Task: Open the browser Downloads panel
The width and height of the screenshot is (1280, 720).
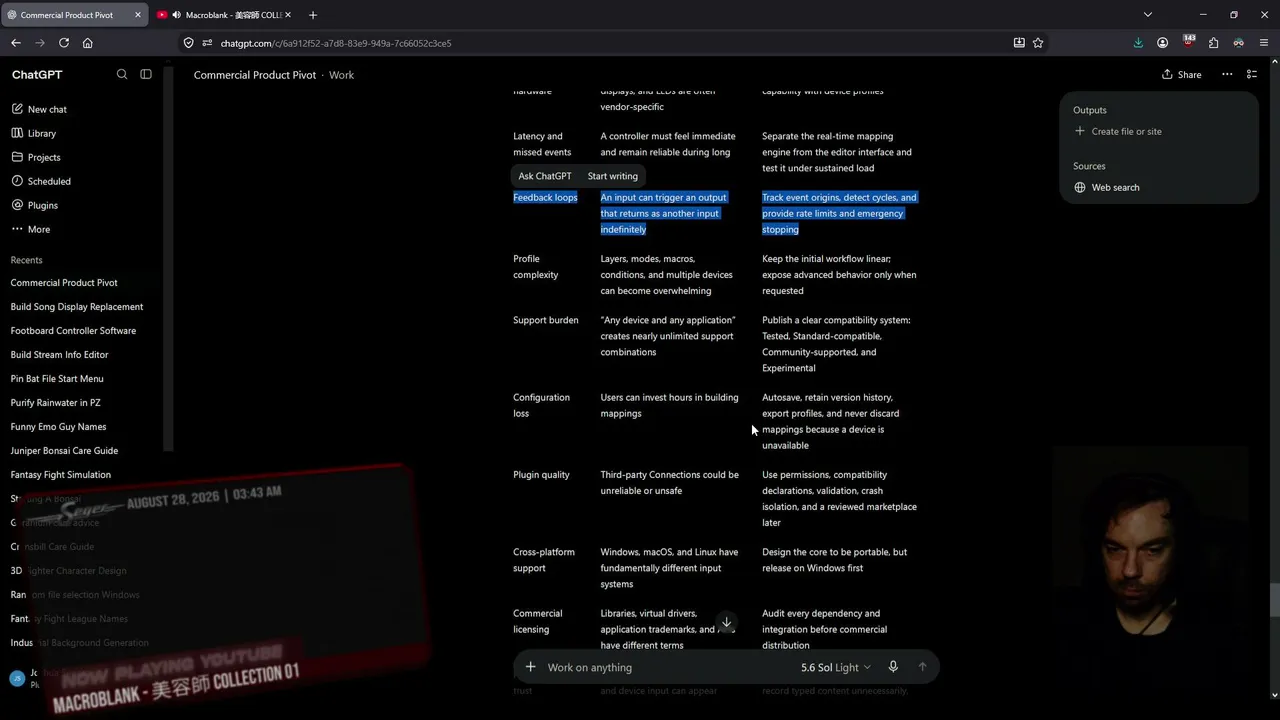Action: [x=1138, y=43]
